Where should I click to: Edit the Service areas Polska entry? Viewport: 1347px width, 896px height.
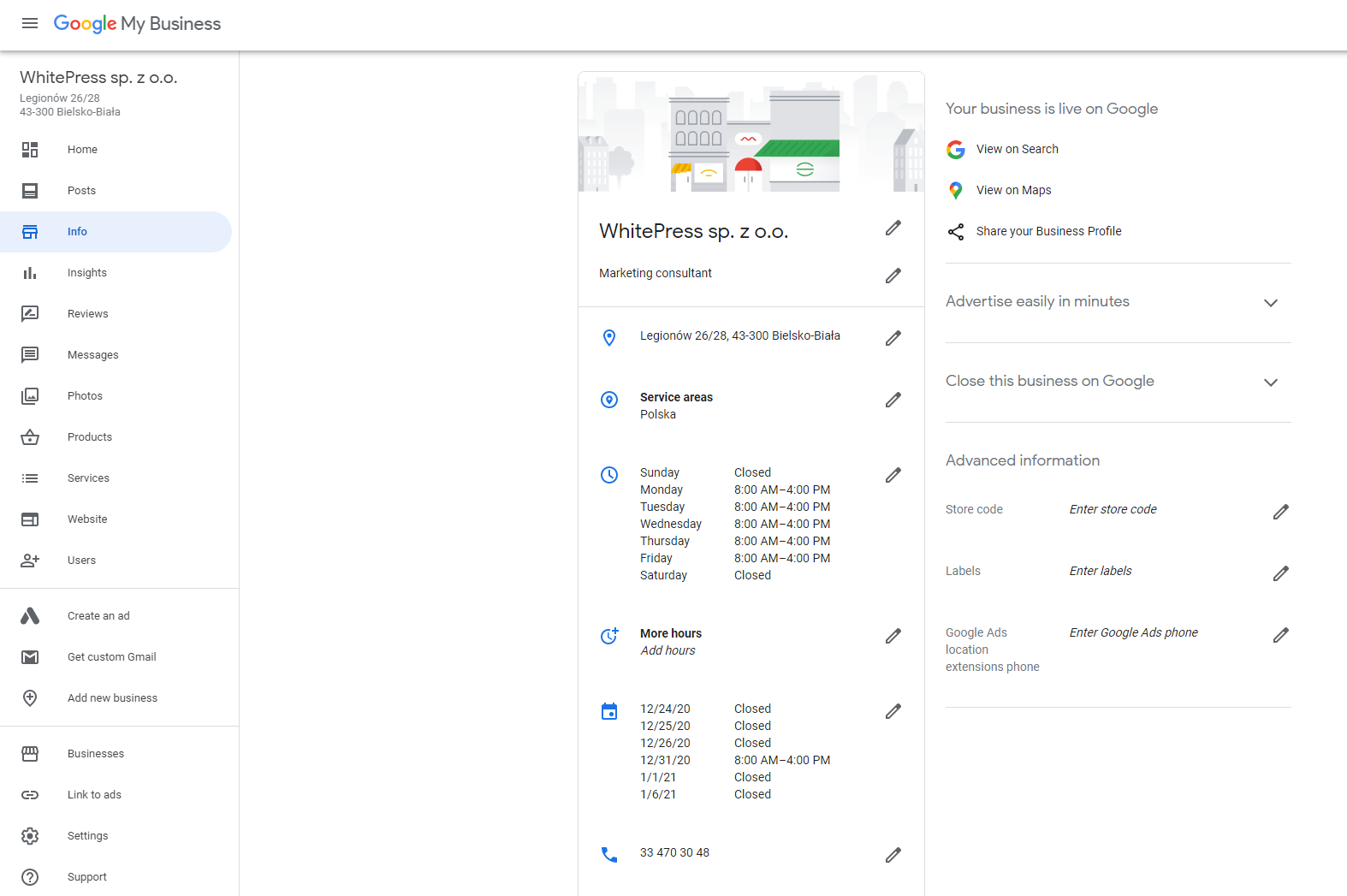point(893,400)
